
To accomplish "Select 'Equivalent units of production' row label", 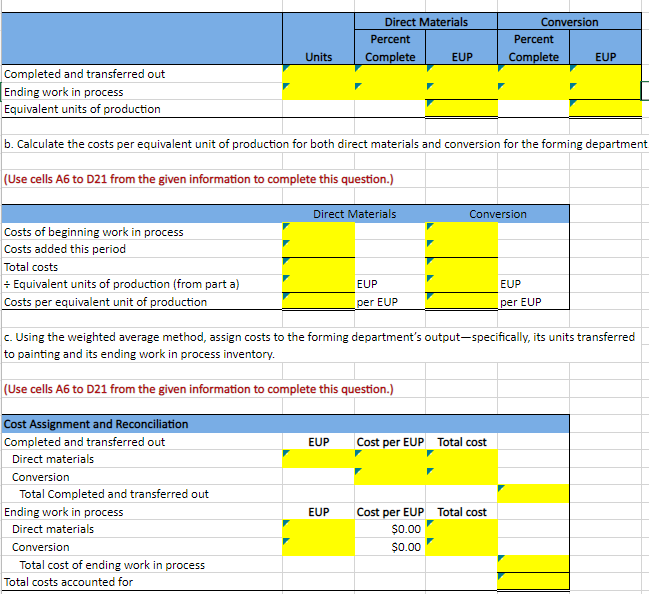I will [x=82, y=109].
